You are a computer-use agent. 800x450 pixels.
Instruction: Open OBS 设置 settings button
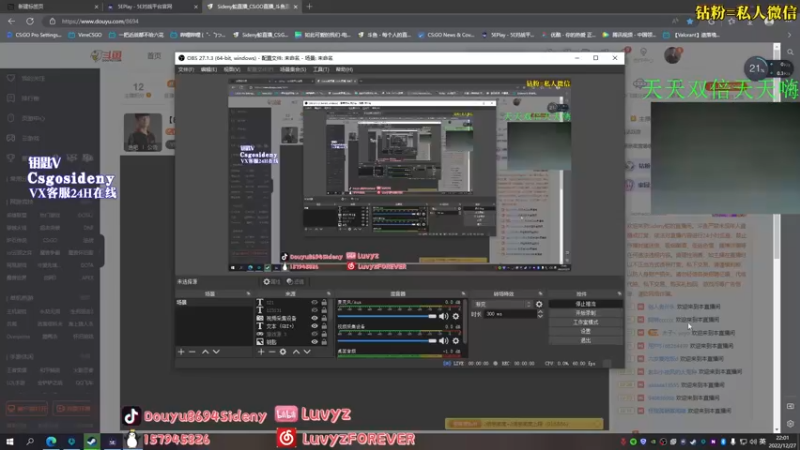tap(585, 331)
